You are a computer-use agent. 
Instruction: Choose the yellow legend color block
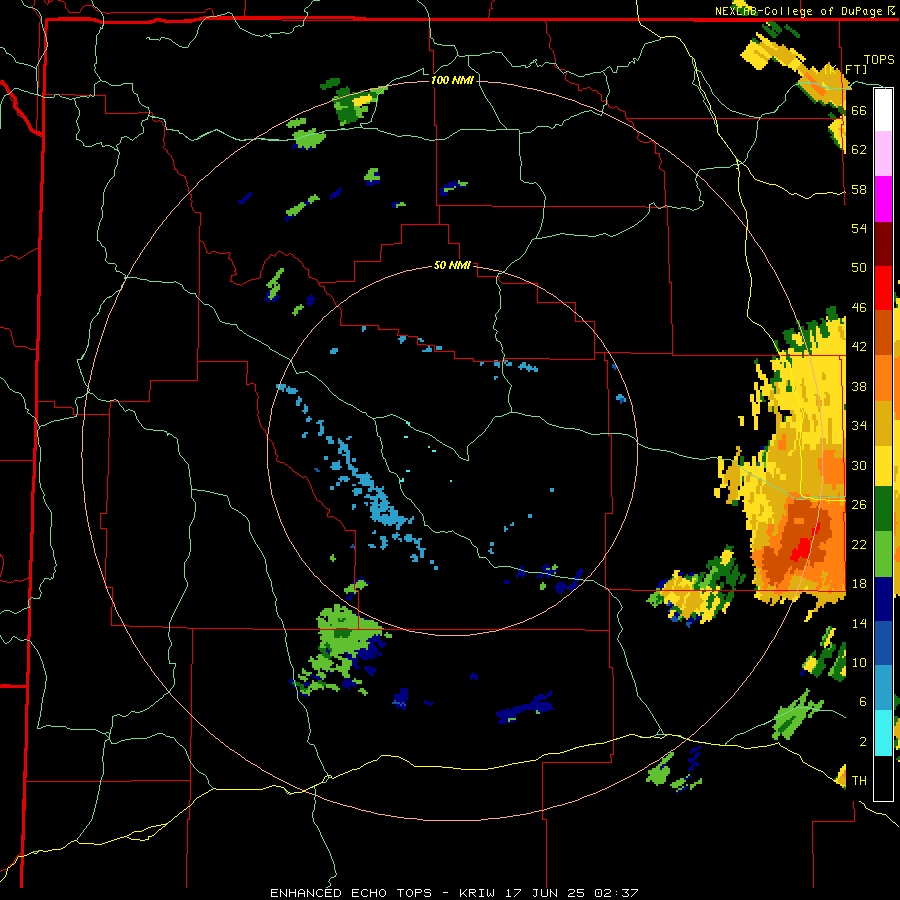(883, 466)
